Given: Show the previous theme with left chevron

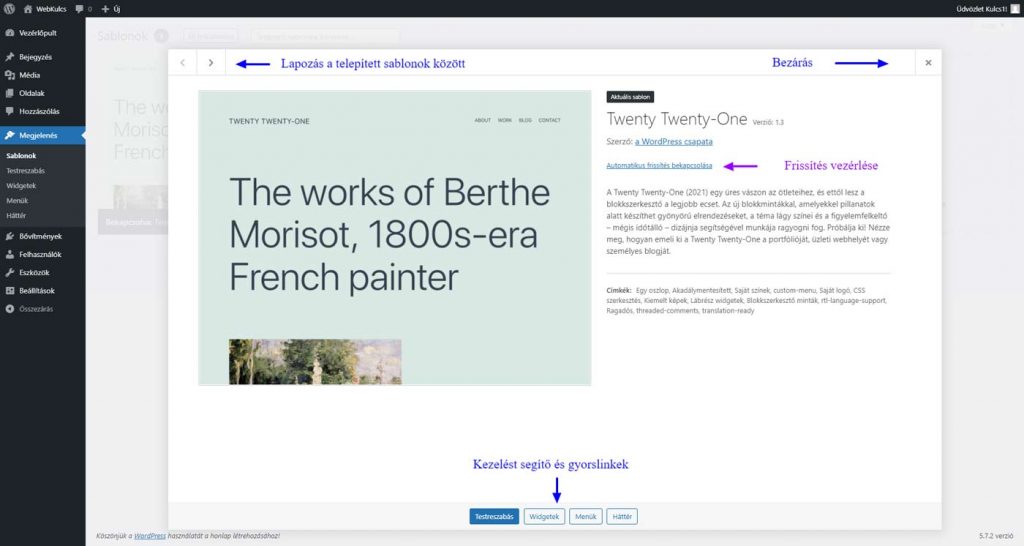Looking at the screenshot, I should click(182, 63).
